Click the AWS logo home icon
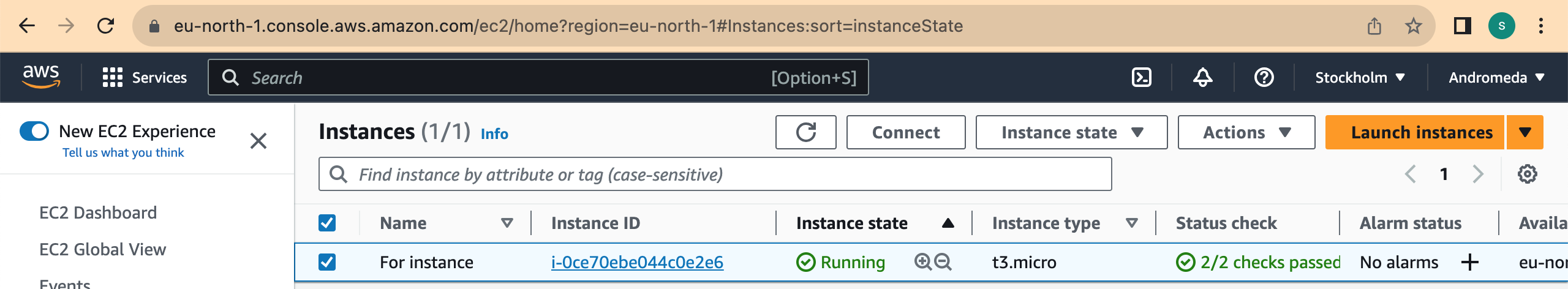The image size is (1568, 289). (x=41, y=77)
